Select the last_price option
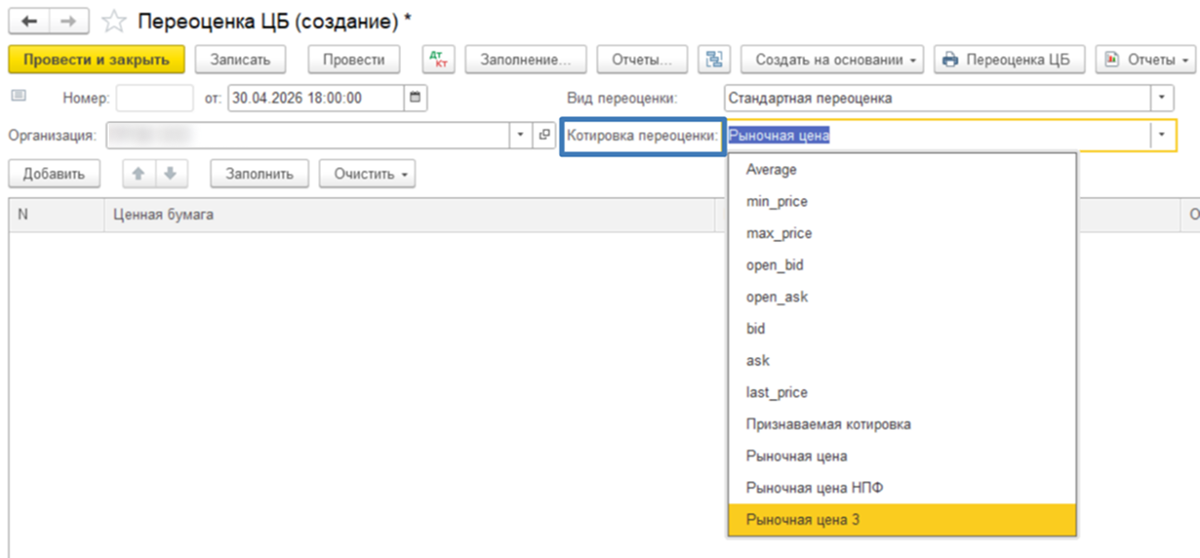The width and height of the screenshot is (1200, 558). point(903,392)
